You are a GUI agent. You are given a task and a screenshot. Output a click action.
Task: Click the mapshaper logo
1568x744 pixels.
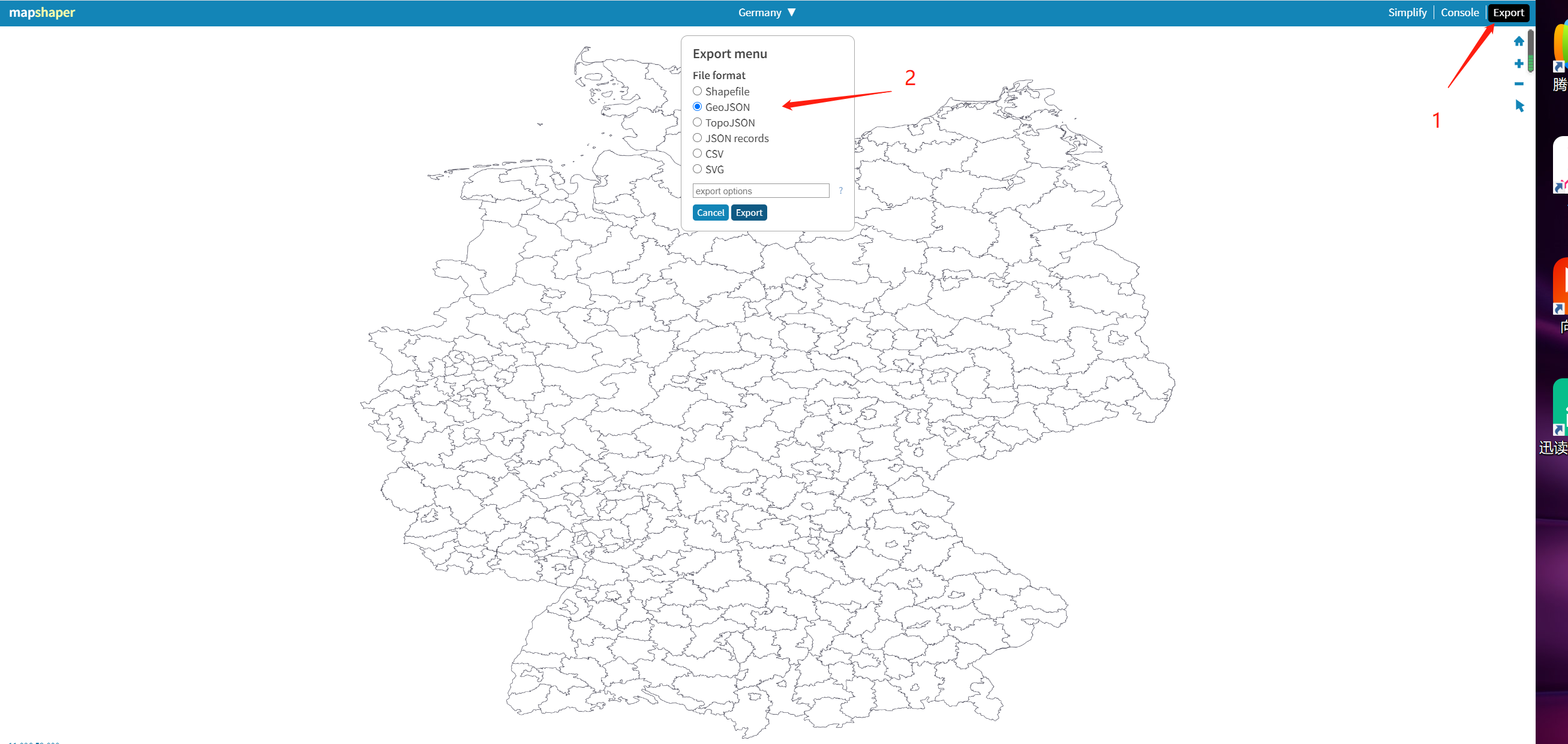(x=42, y=12)
